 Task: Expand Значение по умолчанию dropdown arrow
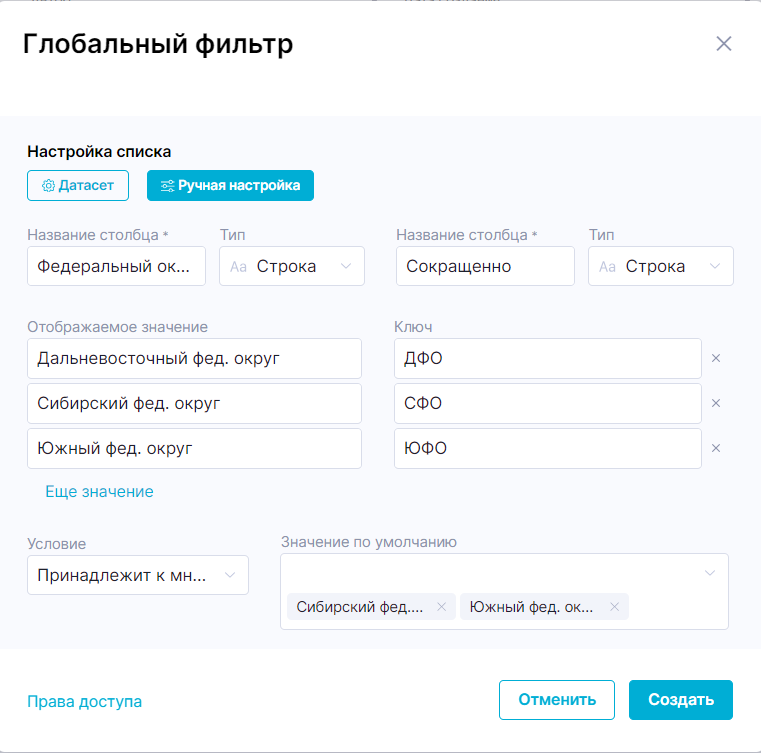coord(710,573)
